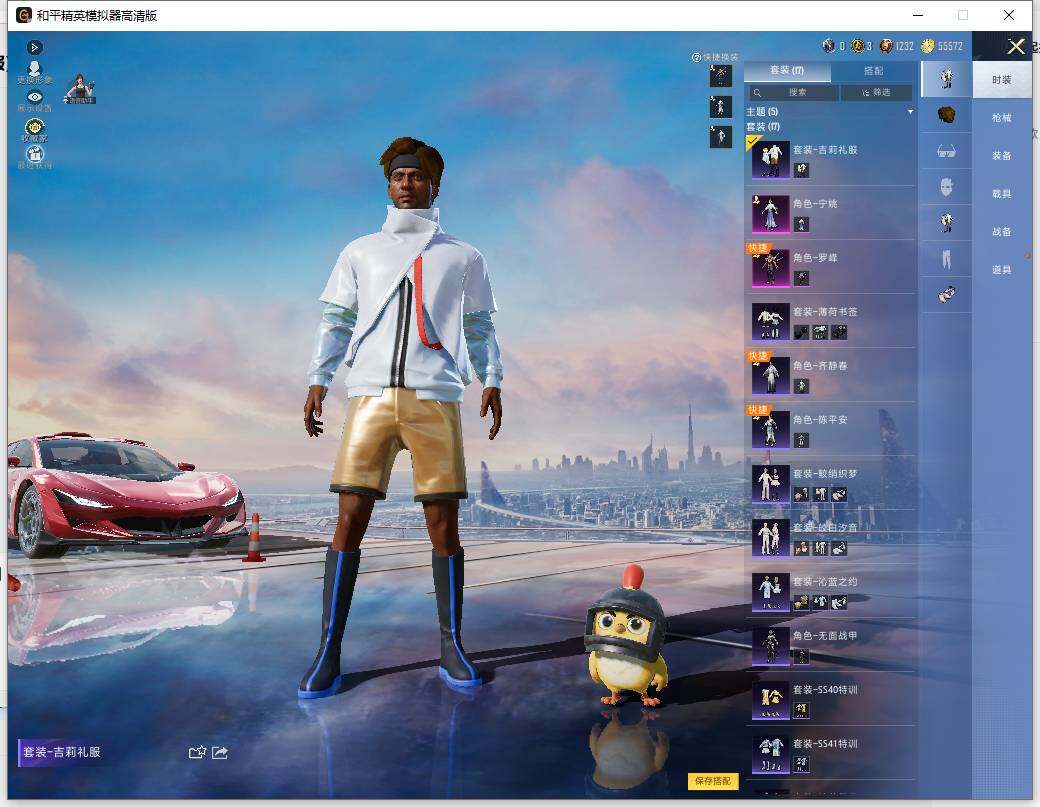This screenshot has height=807, width=1040.
Task: Switch to the 套装 (17) tab
Action: pos(787,71)
